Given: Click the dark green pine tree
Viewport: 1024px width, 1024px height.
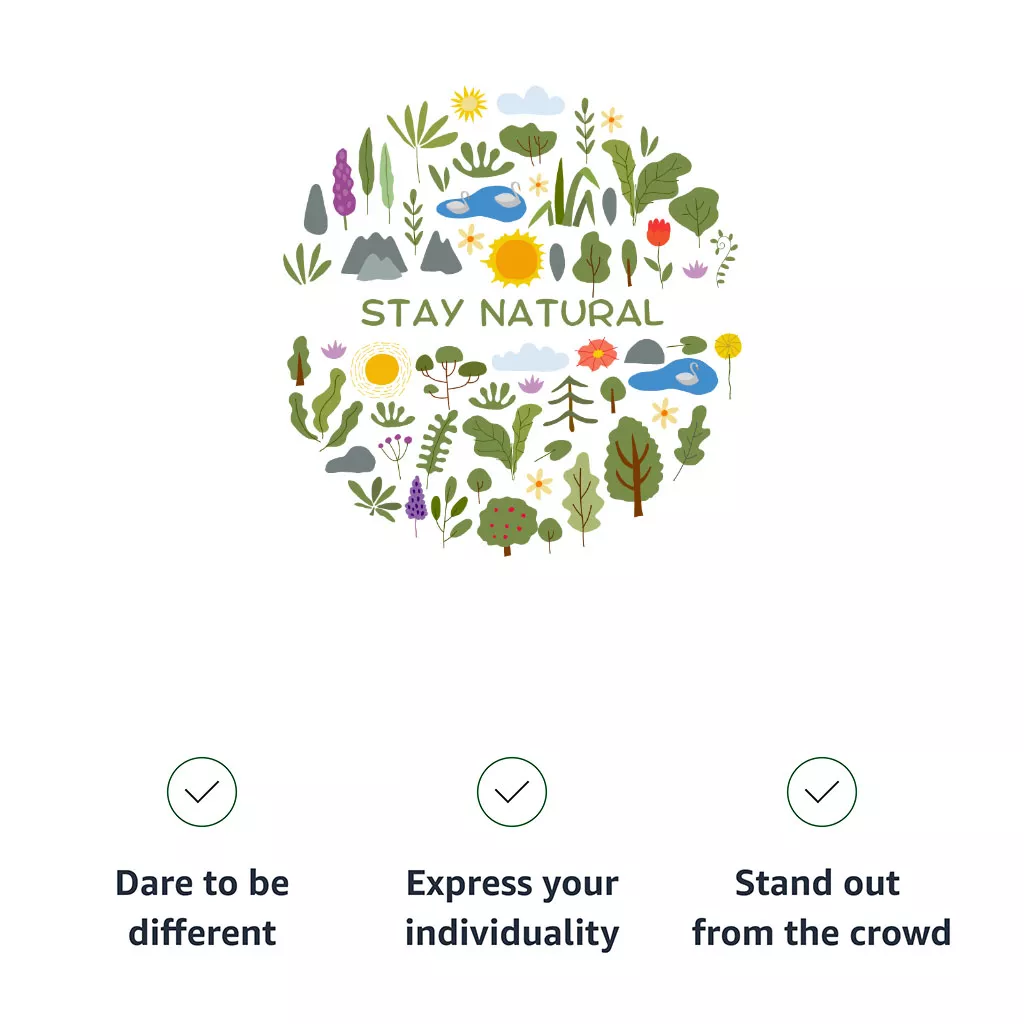Looking at the screenshot, I should click(572, 401).
